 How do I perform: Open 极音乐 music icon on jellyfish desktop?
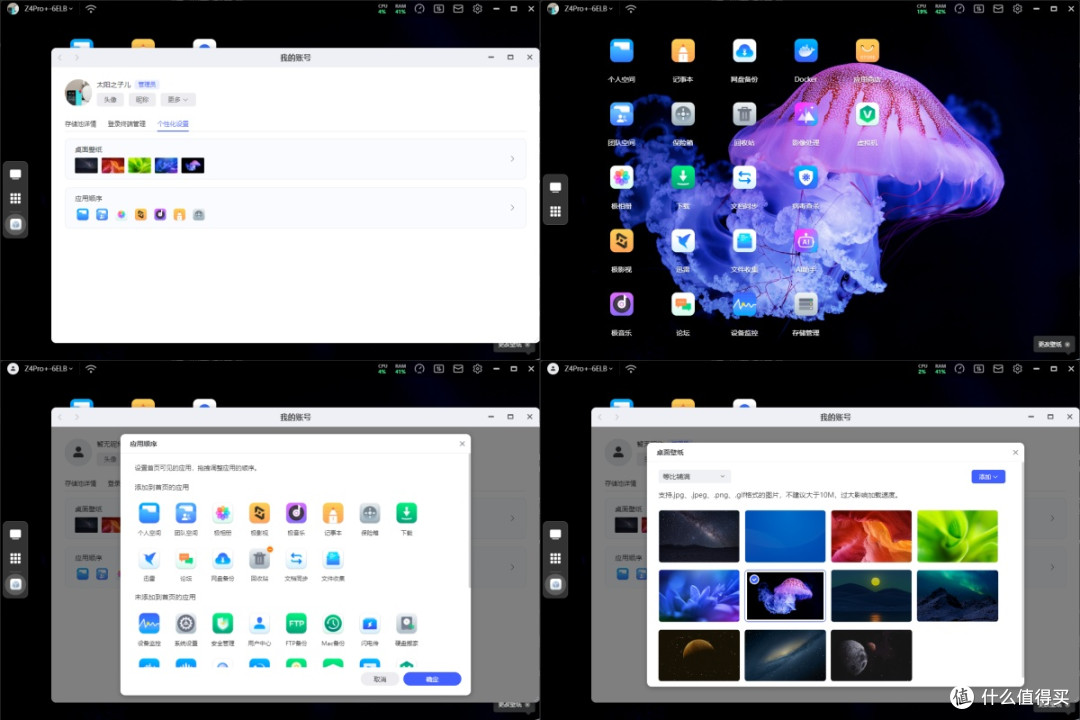(x=621, y=305)
